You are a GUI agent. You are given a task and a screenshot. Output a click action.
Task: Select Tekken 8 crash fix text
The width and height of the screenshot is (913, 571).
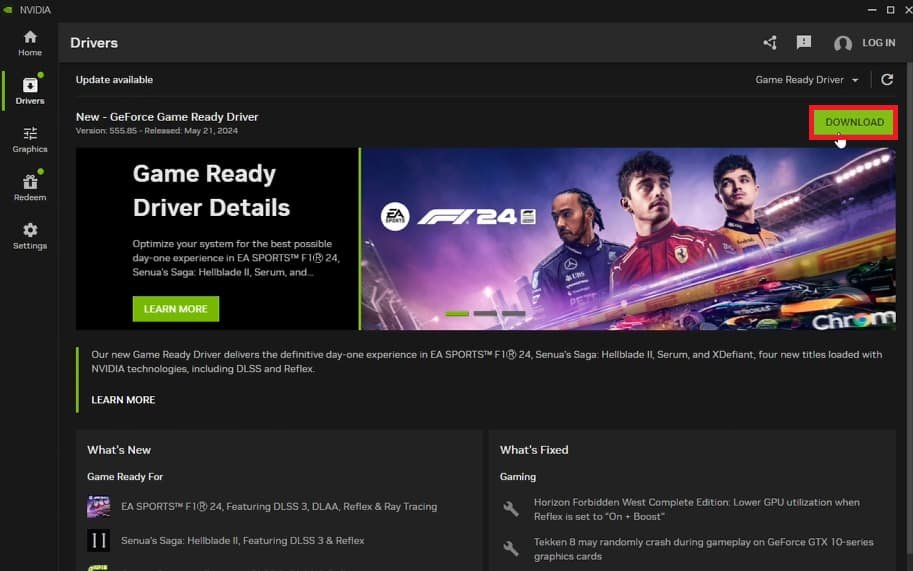point(703,549)
